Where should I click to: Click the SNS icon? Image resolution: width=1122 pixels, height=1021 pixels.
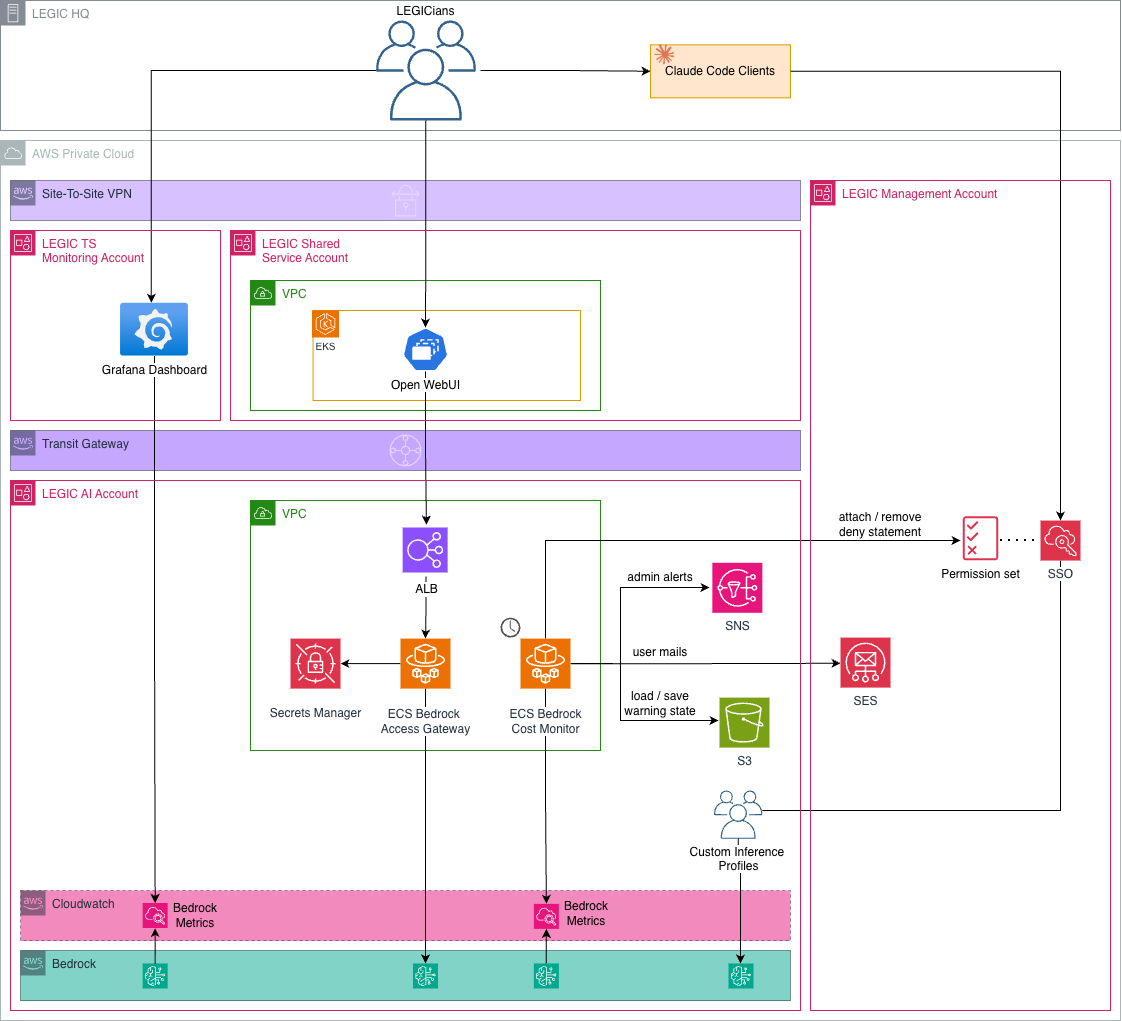[x=737, y=588]
